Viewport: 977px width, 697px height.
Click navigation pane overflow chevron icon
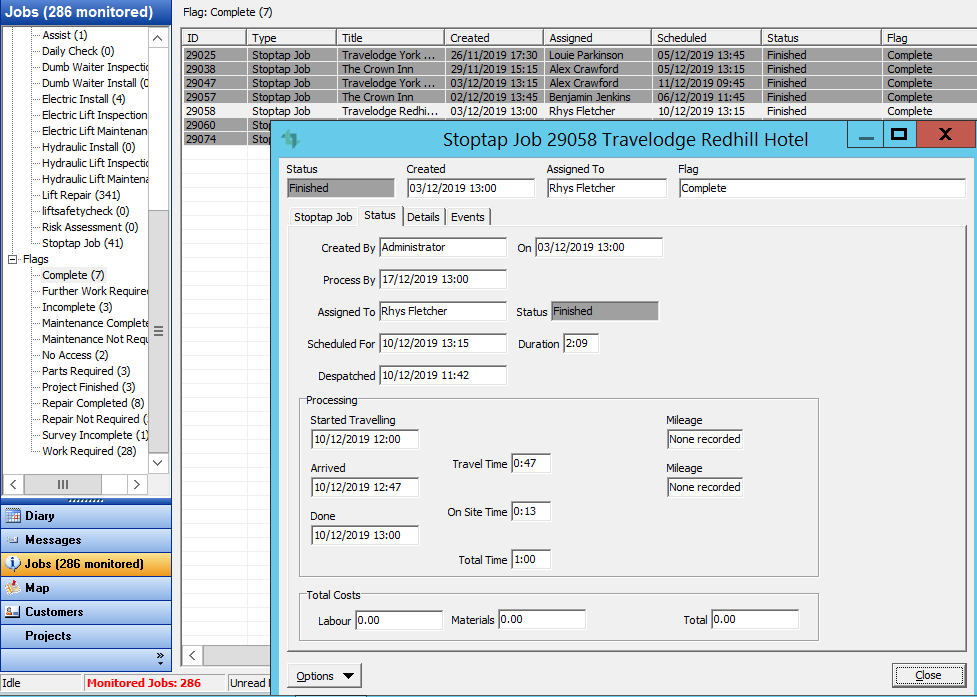click(x=160, y=657)
